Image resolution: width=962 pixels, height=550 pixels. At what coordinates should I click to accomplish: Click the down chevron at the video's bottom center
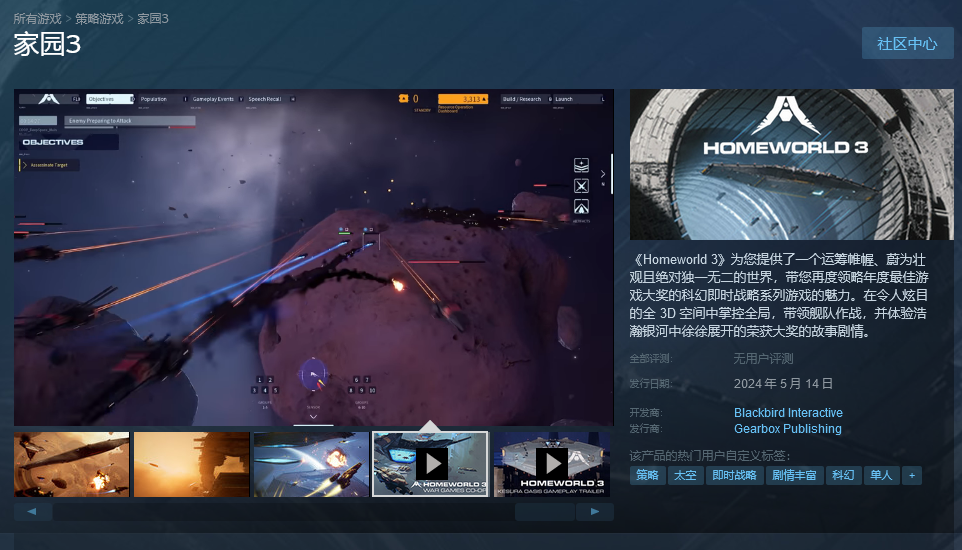[313, 417]
